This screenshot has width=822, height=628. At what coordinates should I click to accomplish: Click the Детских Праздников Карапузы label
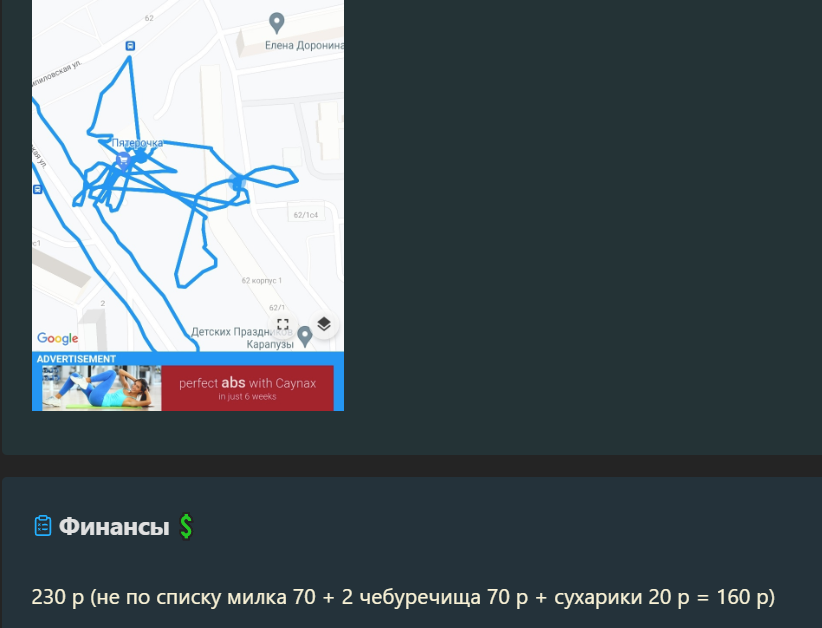pyautogui.click(x=242, y=338)
